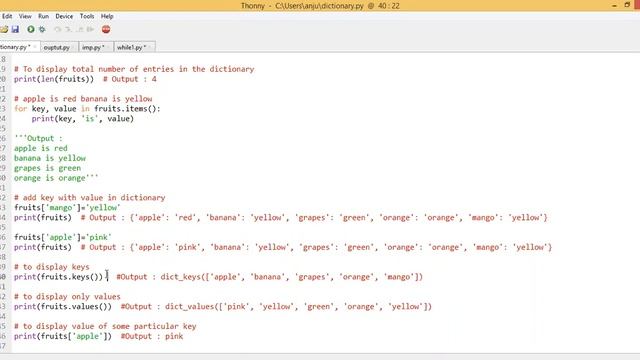Save the file using the floppy disk icon
This screenshot has height=360, width=640.
(x=15, y=29)
